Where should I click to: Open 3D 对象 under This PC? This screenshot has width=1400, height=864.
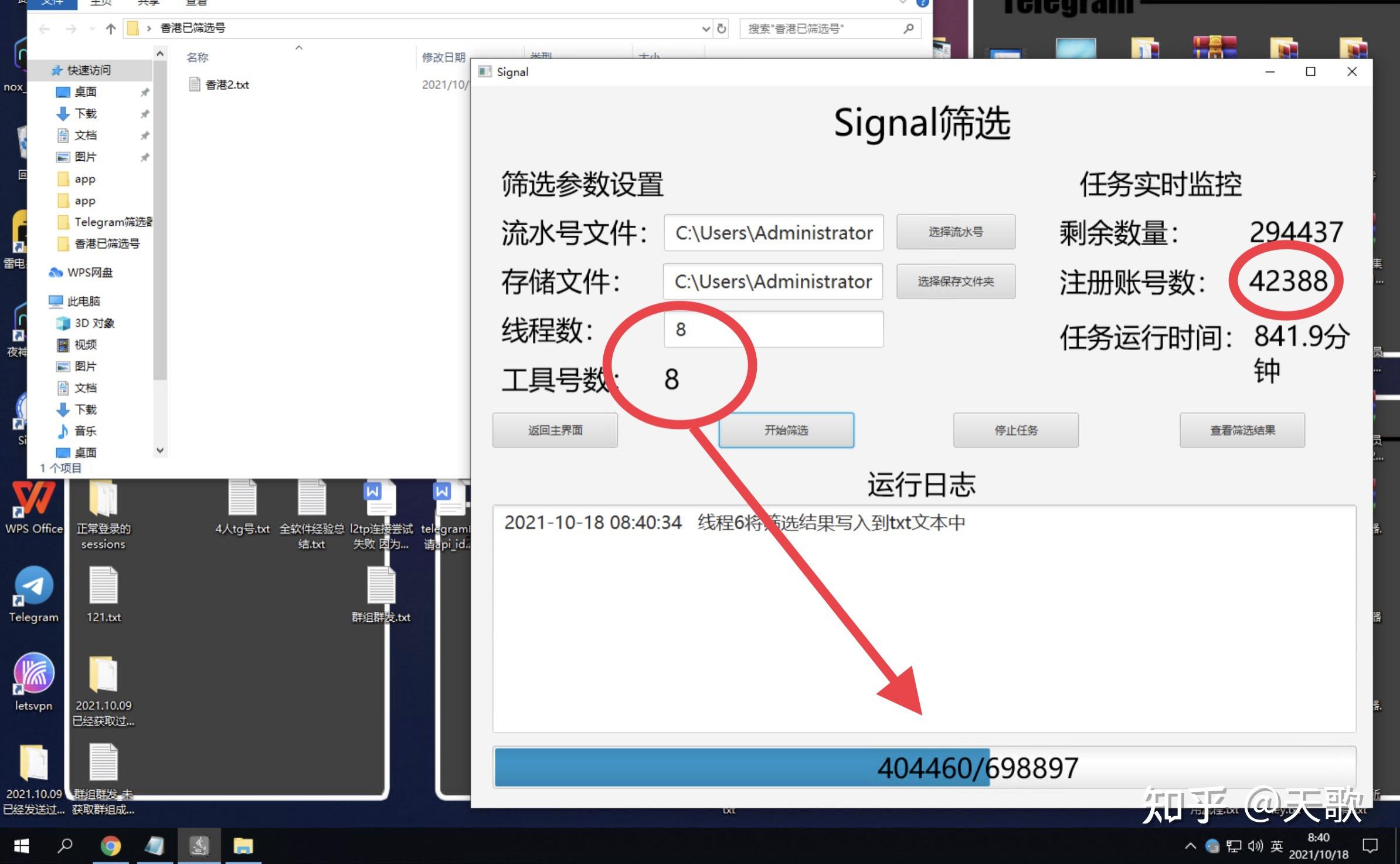coord(86,323)
